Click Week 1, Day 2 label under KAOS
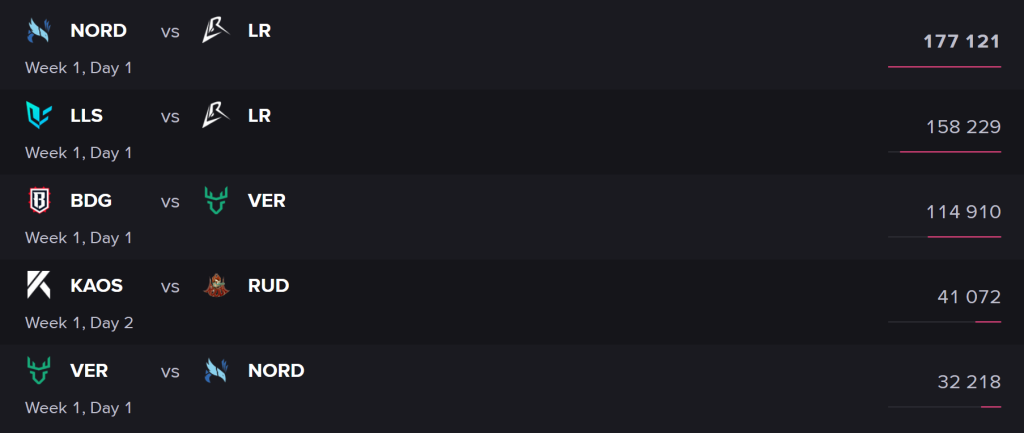This screenshot has height=433, width=1024. pyautogui.click(x=79, y=323)
